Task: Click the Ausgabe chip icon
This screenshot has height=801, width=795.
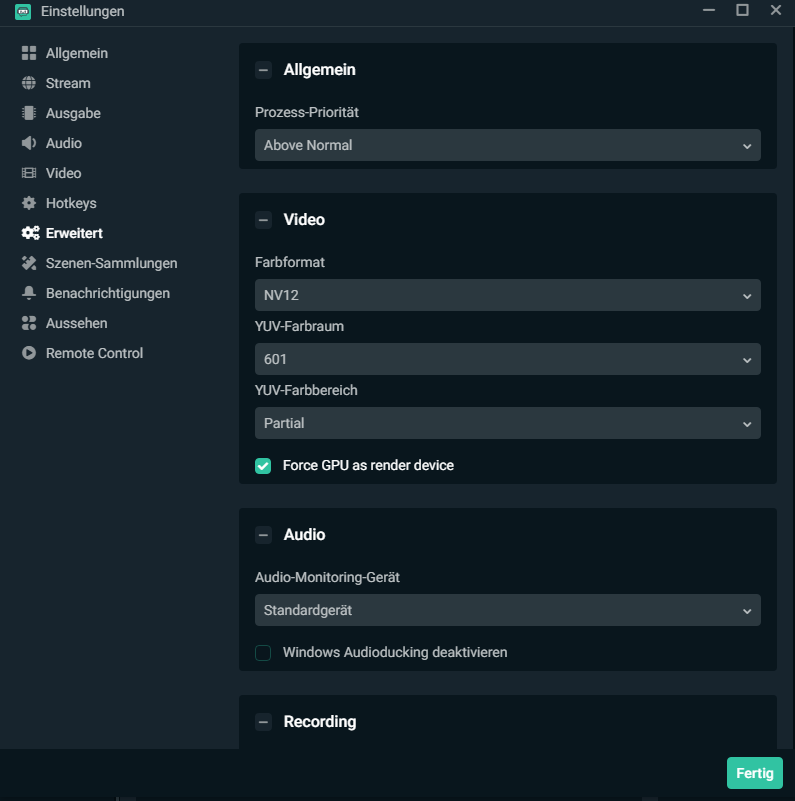Action: click(x=29, y=113)
